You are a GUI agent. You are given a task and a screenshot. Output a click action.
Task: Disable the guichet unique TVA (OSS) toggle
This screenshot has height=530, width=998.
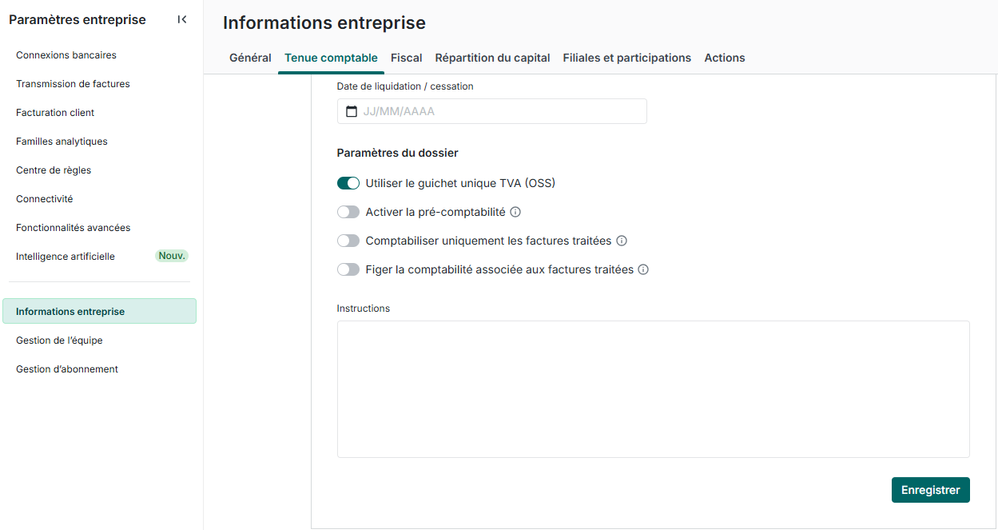pyautogui.click(x=348, y=183)
